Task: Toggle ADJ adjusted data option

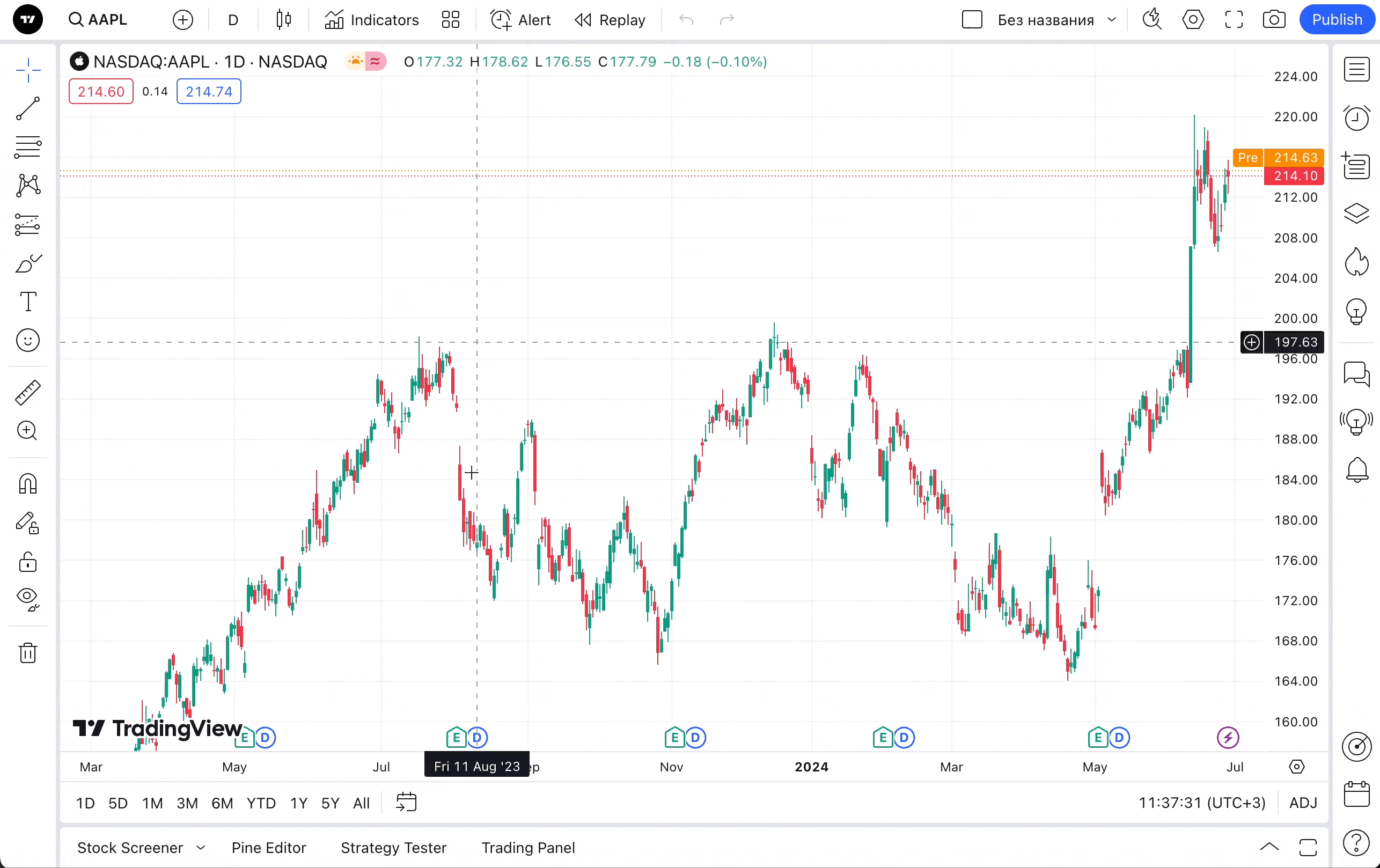Action: [1303, 803]
